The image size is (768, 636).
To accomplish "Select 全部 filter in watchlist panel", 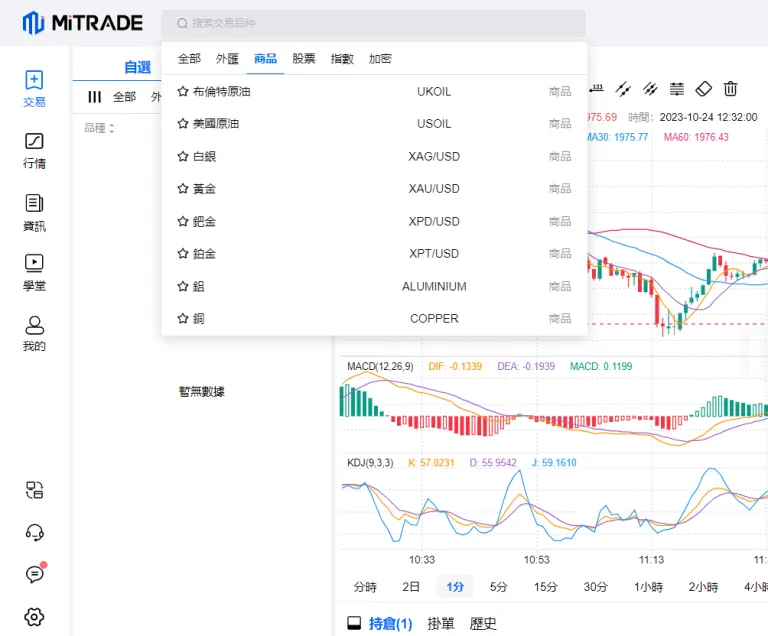I will point(124,97).
